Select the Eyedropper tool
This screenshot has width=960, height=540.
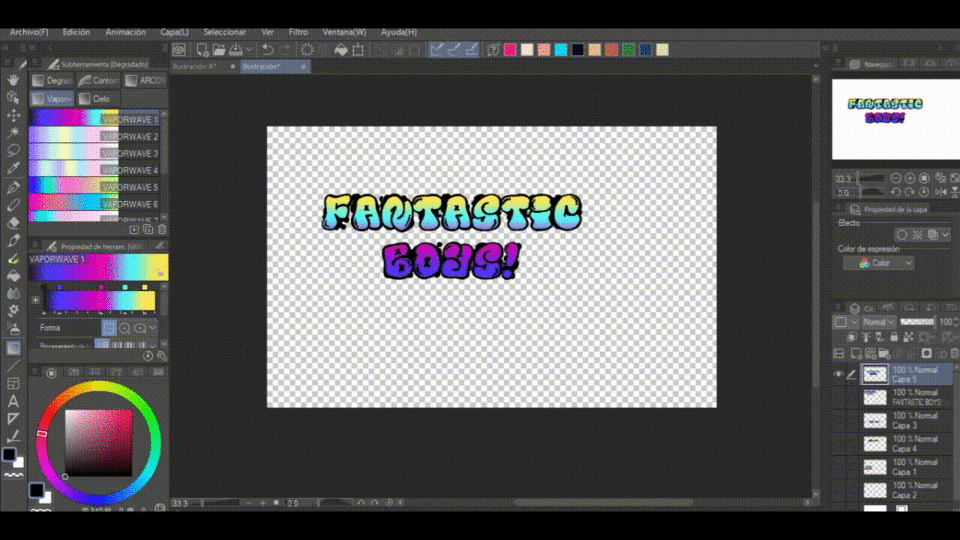14,168
